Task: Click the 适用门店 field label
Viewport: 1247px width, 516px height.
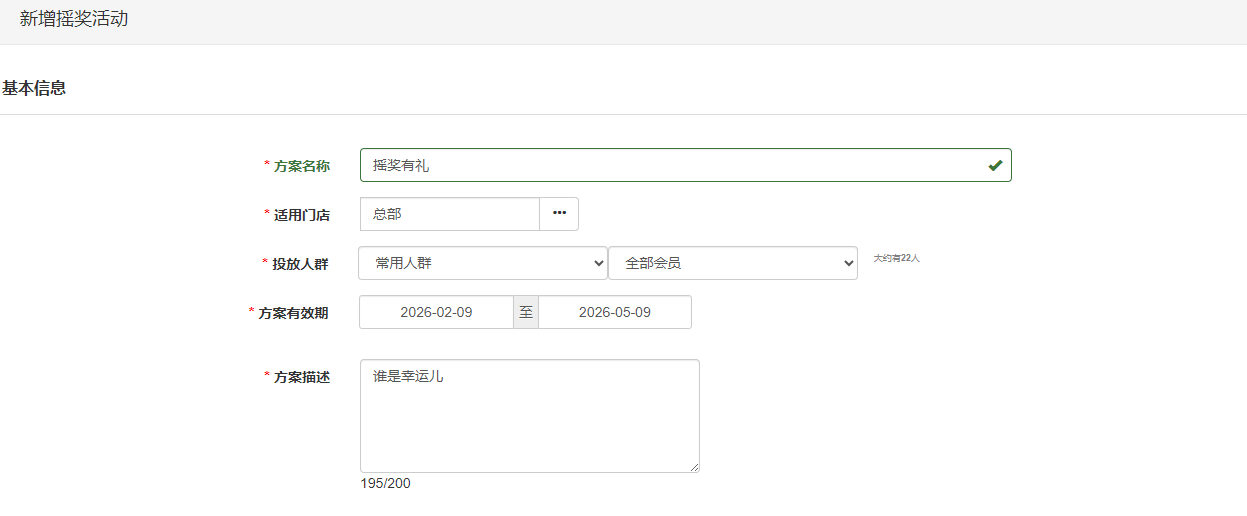Action: [301, 215]
